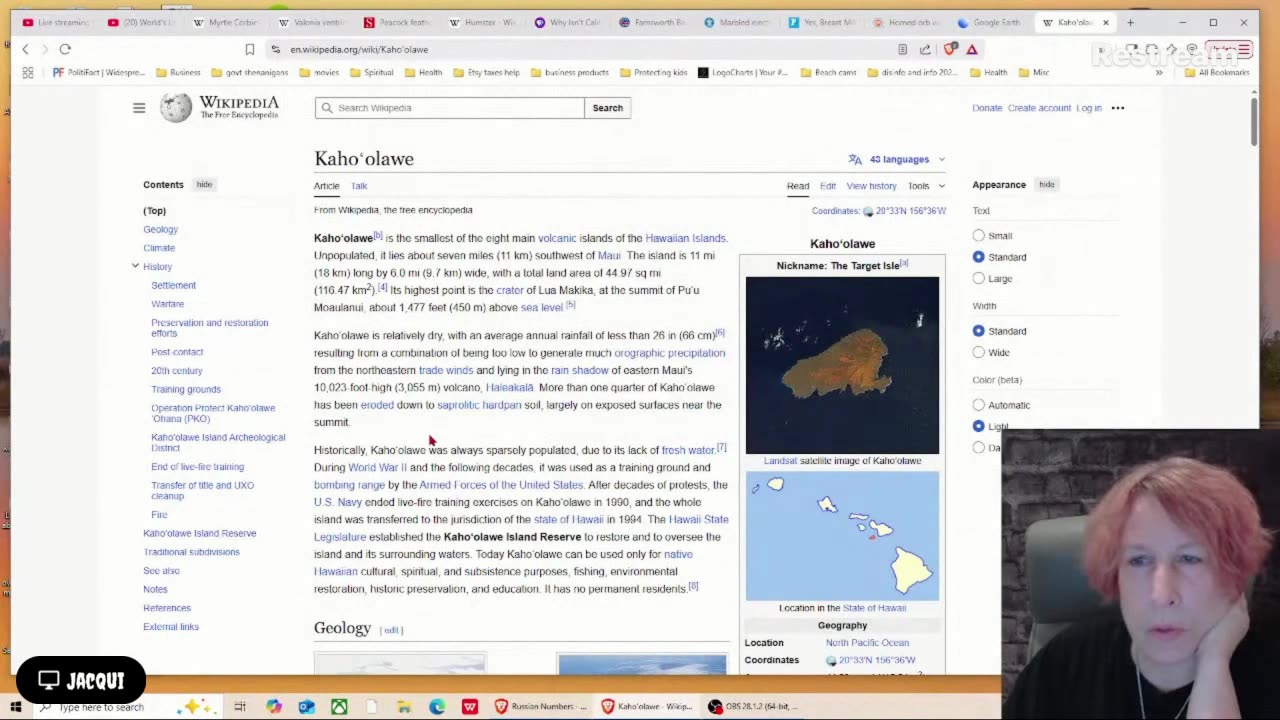
Task: Open the Brave Shields icon in address bar
Action: [950, 49]
